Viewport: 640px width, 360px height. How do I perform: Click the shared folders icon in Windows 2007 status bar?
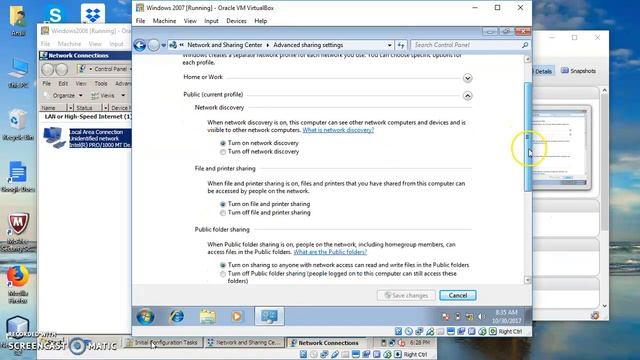440,331
